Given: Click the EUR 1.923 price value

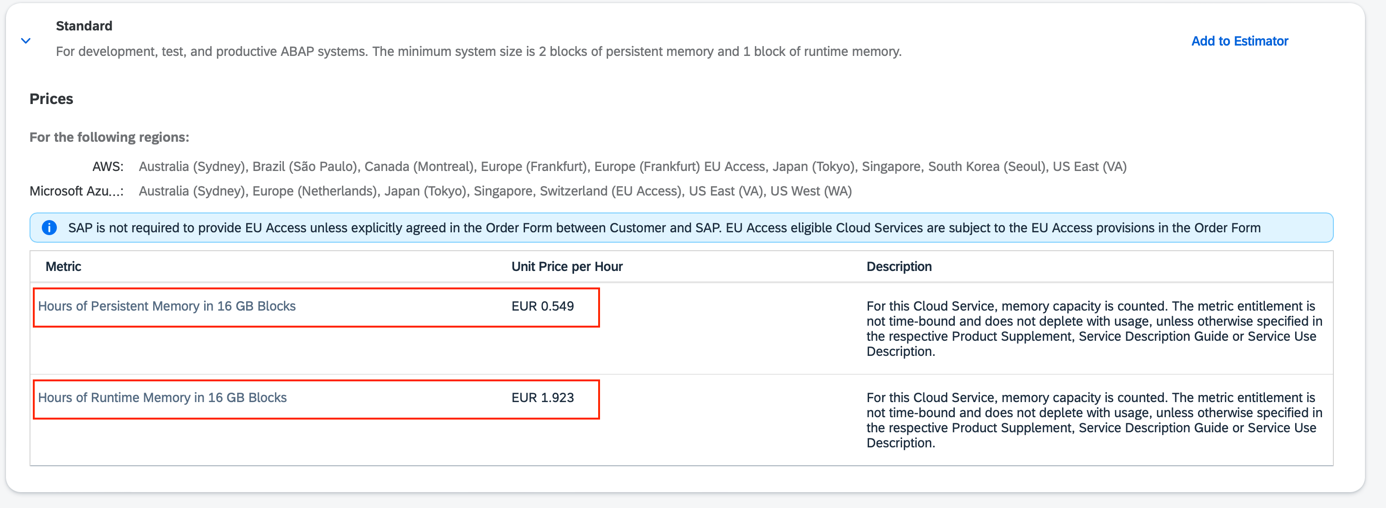Looking at the screenshot, I should click(x=543, y=397).
